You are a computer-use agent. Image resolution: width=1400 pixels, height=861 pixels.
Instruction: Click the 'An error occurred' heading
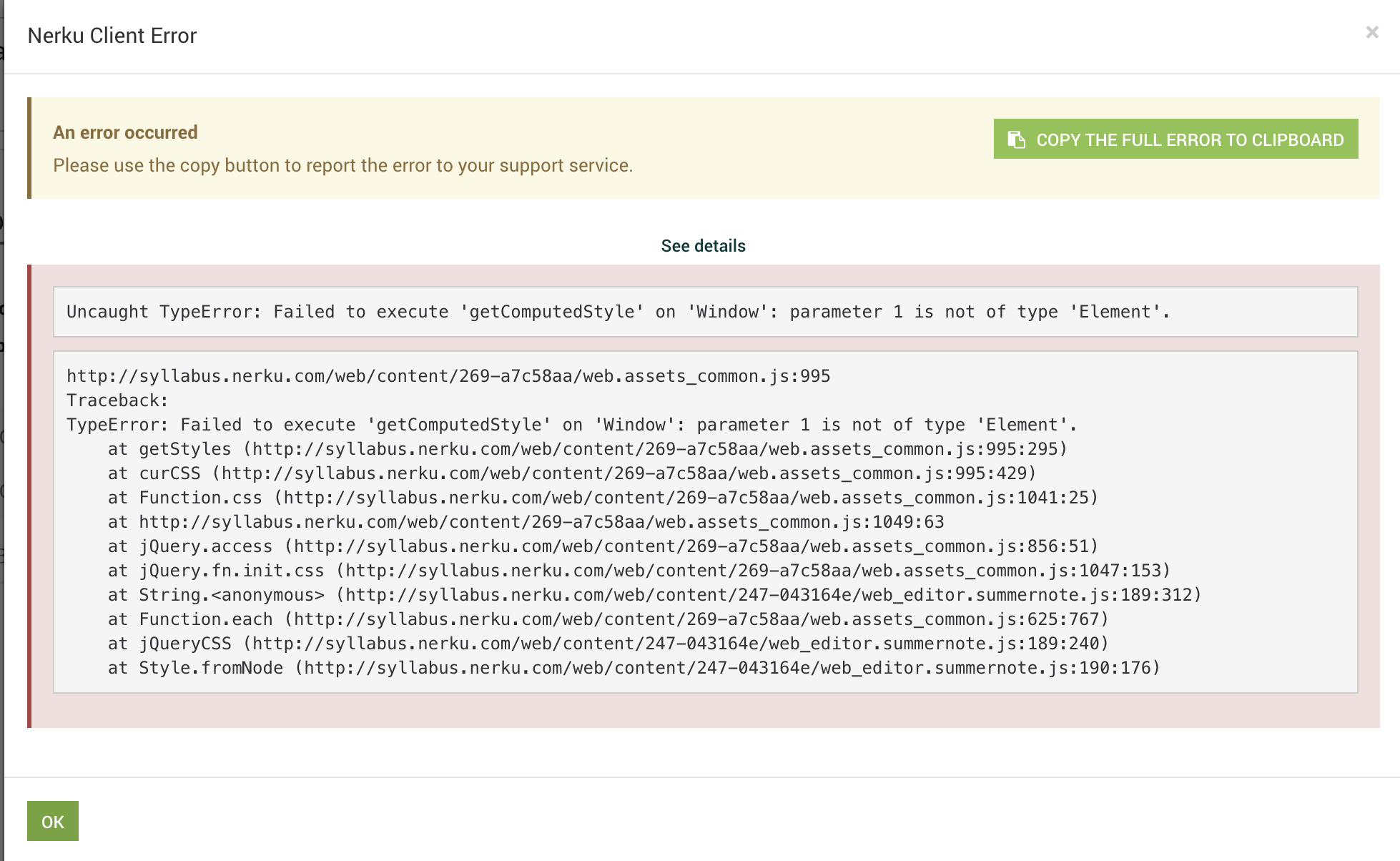[x=125, y=132]
